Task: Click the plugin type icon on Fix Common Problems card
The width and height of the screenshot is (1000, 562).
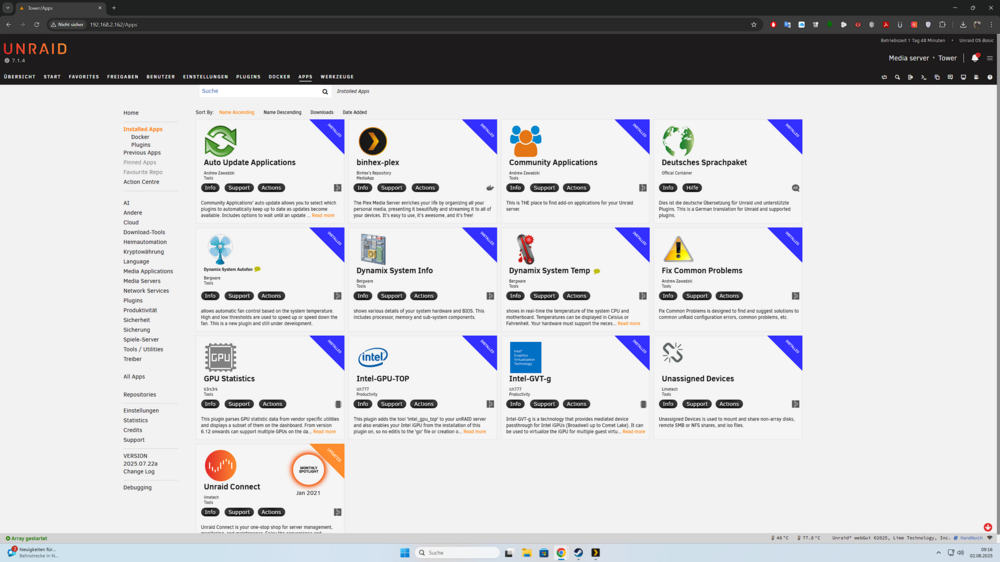Action: coord(795,296)
